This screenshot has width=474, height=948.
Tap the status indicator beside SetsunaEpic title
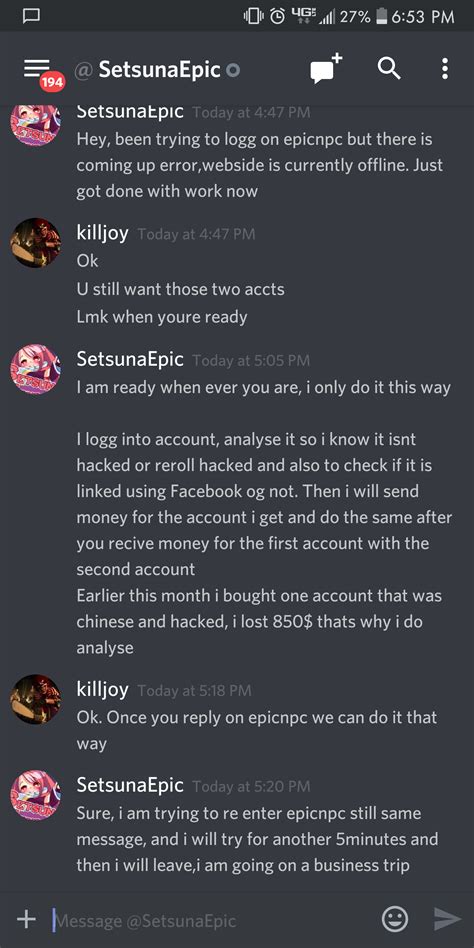tap(233, 71)
